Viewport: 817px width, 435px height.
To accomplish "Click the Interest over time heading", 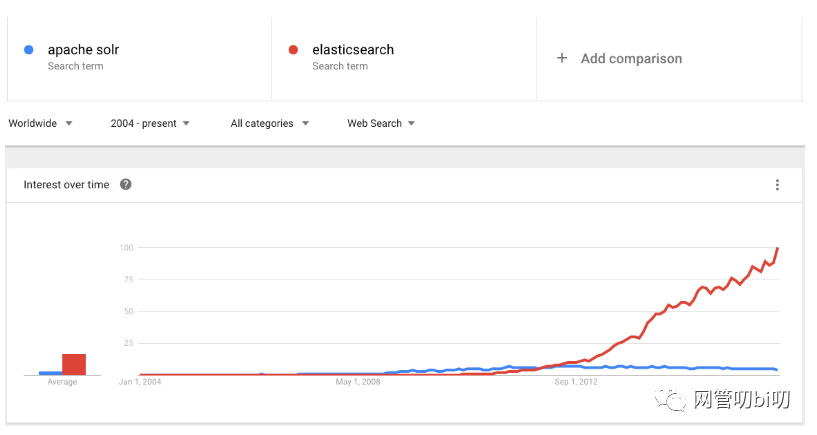I will 66,185.
